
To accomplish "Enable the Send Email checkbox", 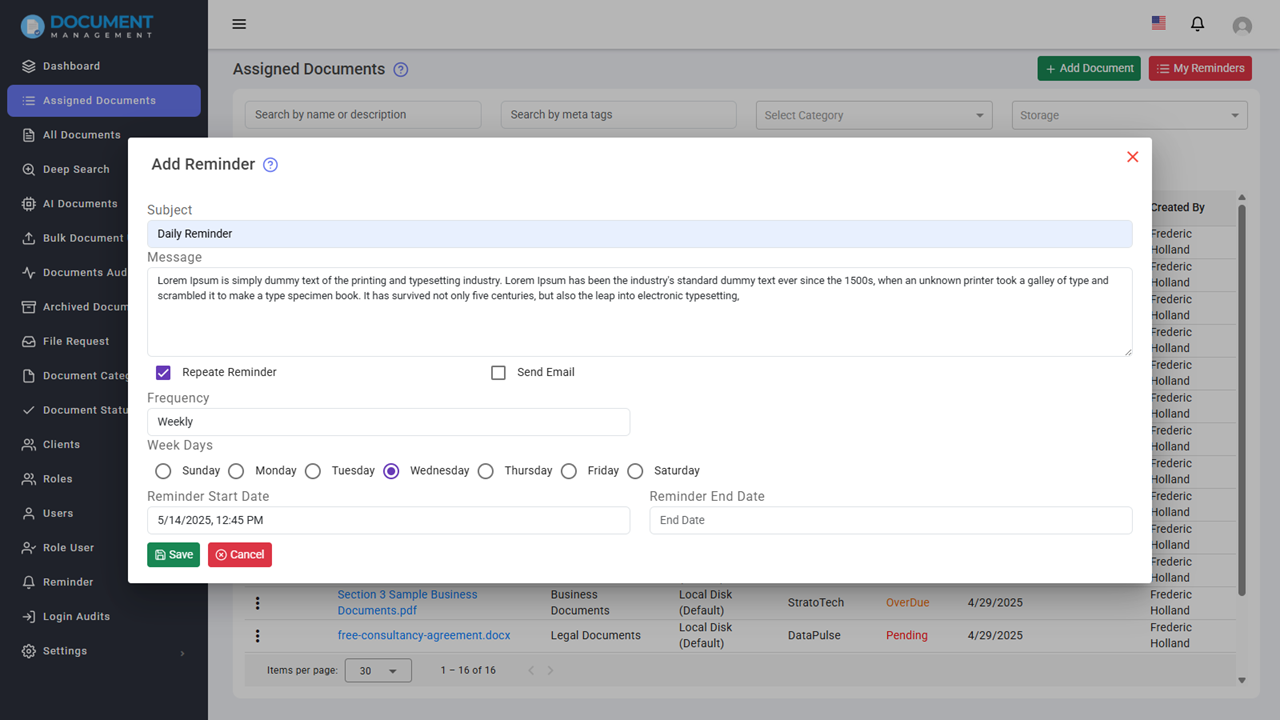I will [498, 372].
